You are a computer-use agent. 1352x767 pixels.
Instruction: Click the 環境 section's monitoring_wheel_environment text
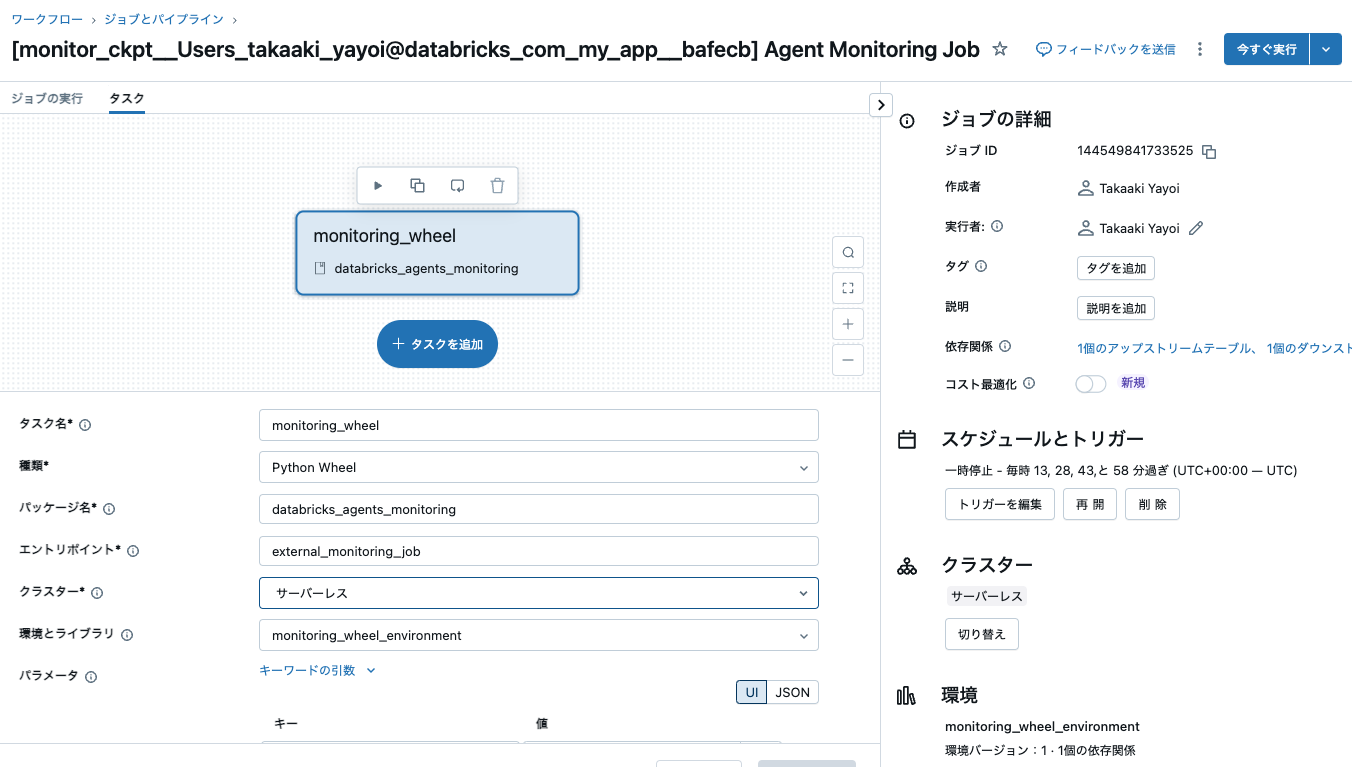click(1042, 727)
